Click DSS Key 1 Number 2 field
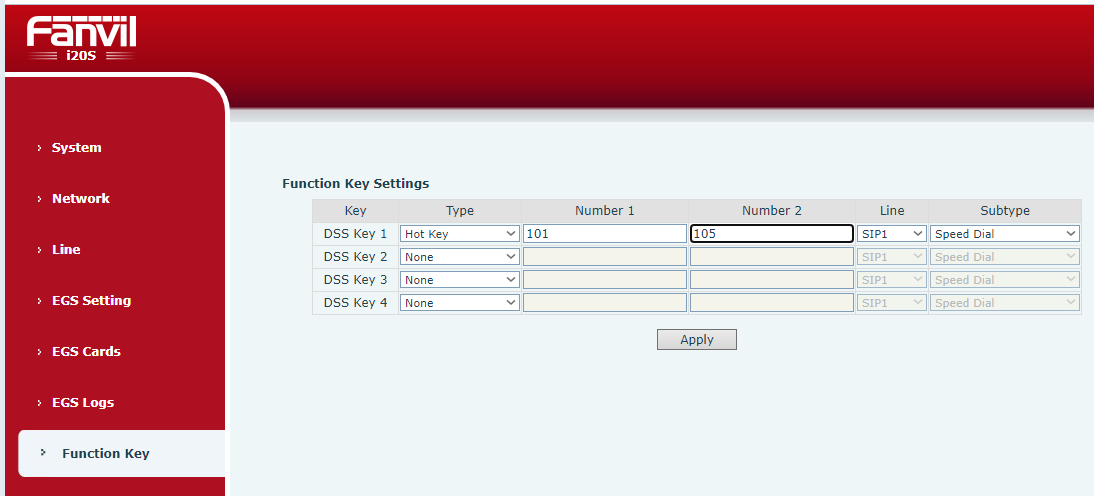Viewport: 1094px width, 496px height. click(x=771, y=234)
